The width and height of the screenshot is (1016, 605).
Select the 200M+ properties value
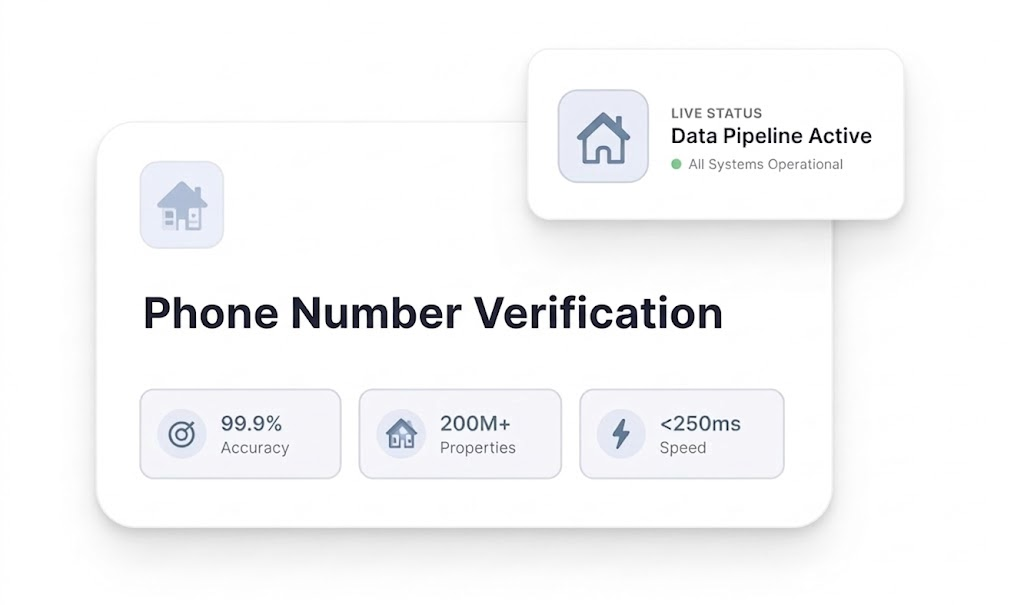[x=475, y=423]
